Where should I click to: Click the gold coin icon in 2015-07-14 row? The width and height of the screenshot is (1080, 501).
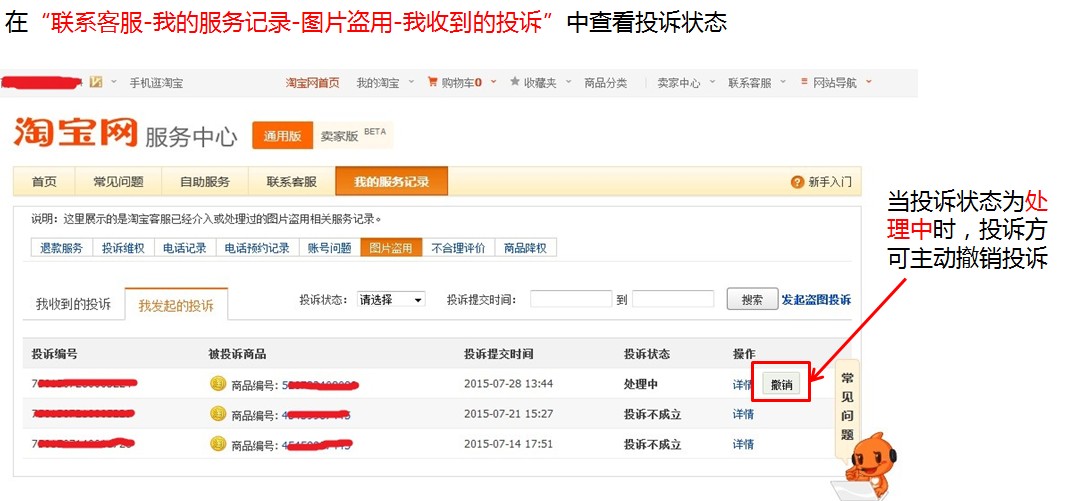pos(218,444)
